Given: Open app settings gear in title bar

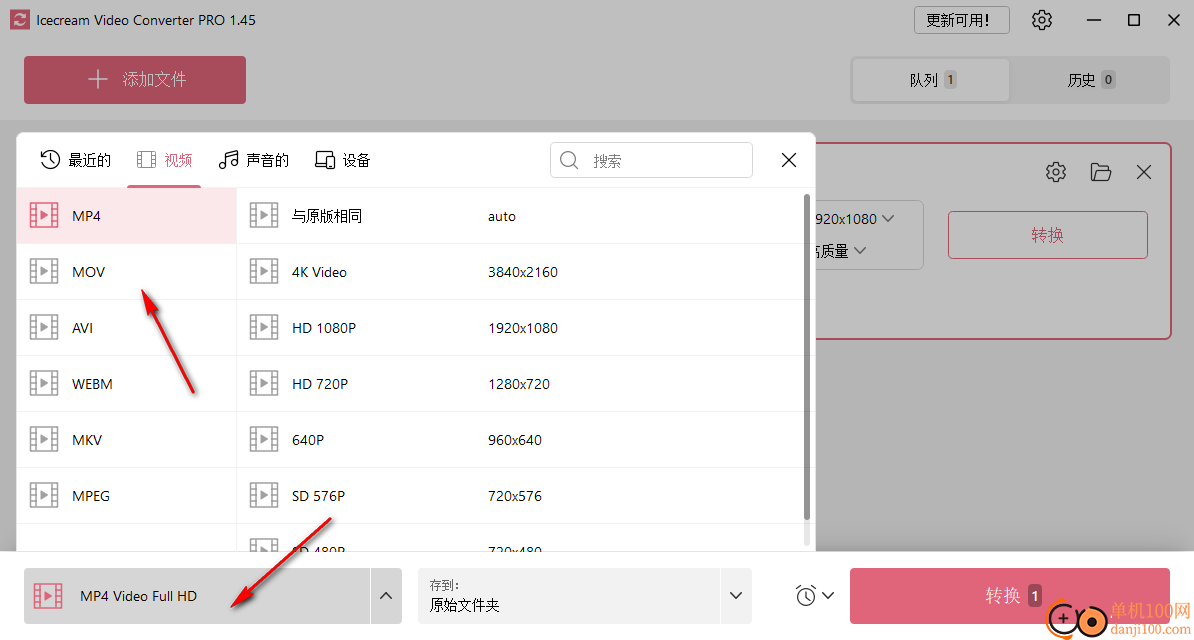Looking at the screenshot, I should 1042,20.
